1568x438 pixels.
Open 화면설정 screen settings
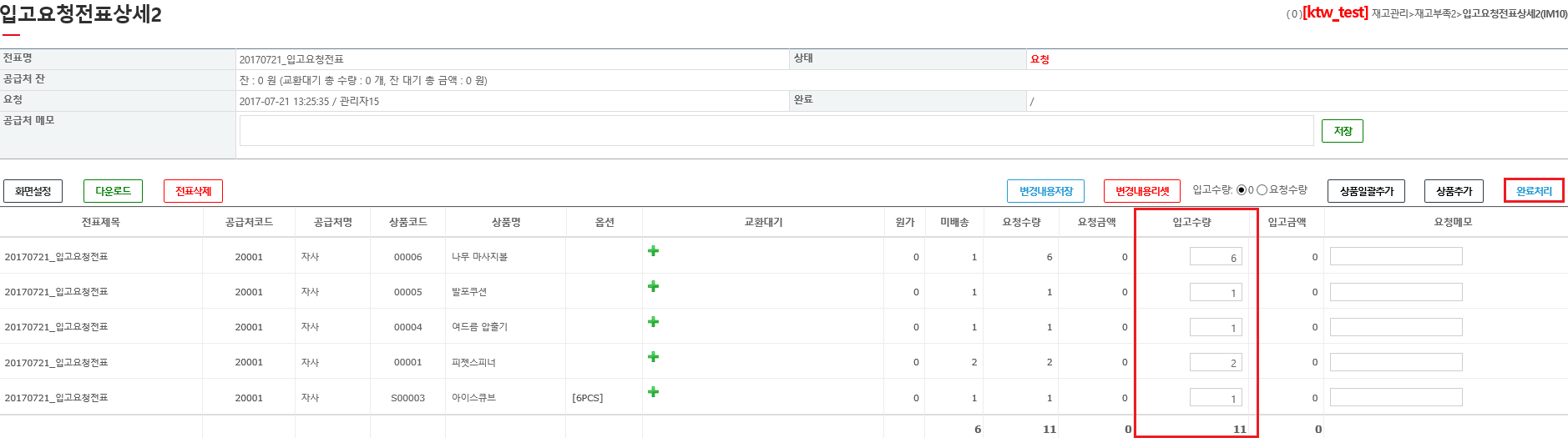coord(33,191)
